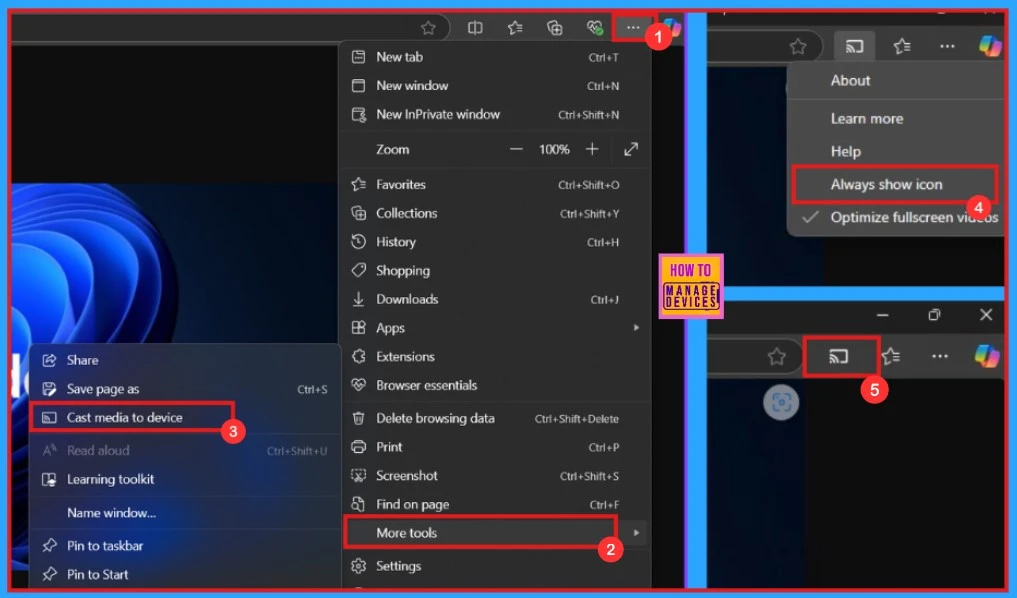Select Print from the menu
This screenshot has width=1017, height=598.
tap(495, 447)
